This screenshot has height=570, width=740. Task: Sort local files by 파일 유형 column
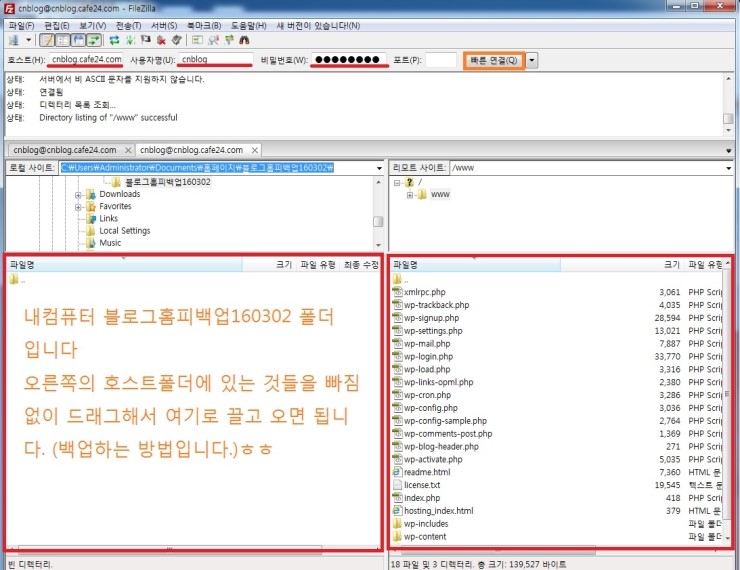318,265
